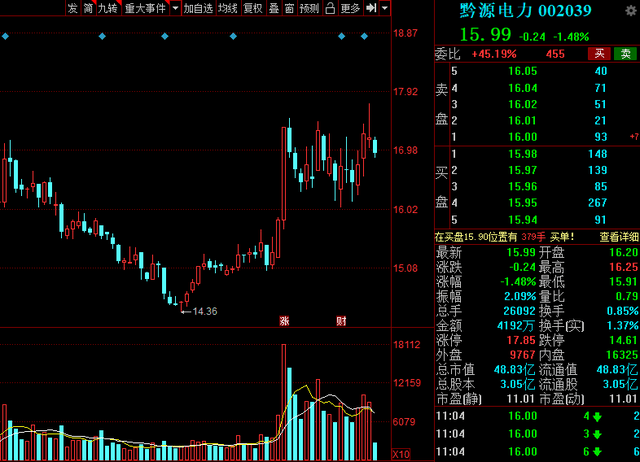
Task: Click 外盘 value 9767
Action: [x=522, y=355]
